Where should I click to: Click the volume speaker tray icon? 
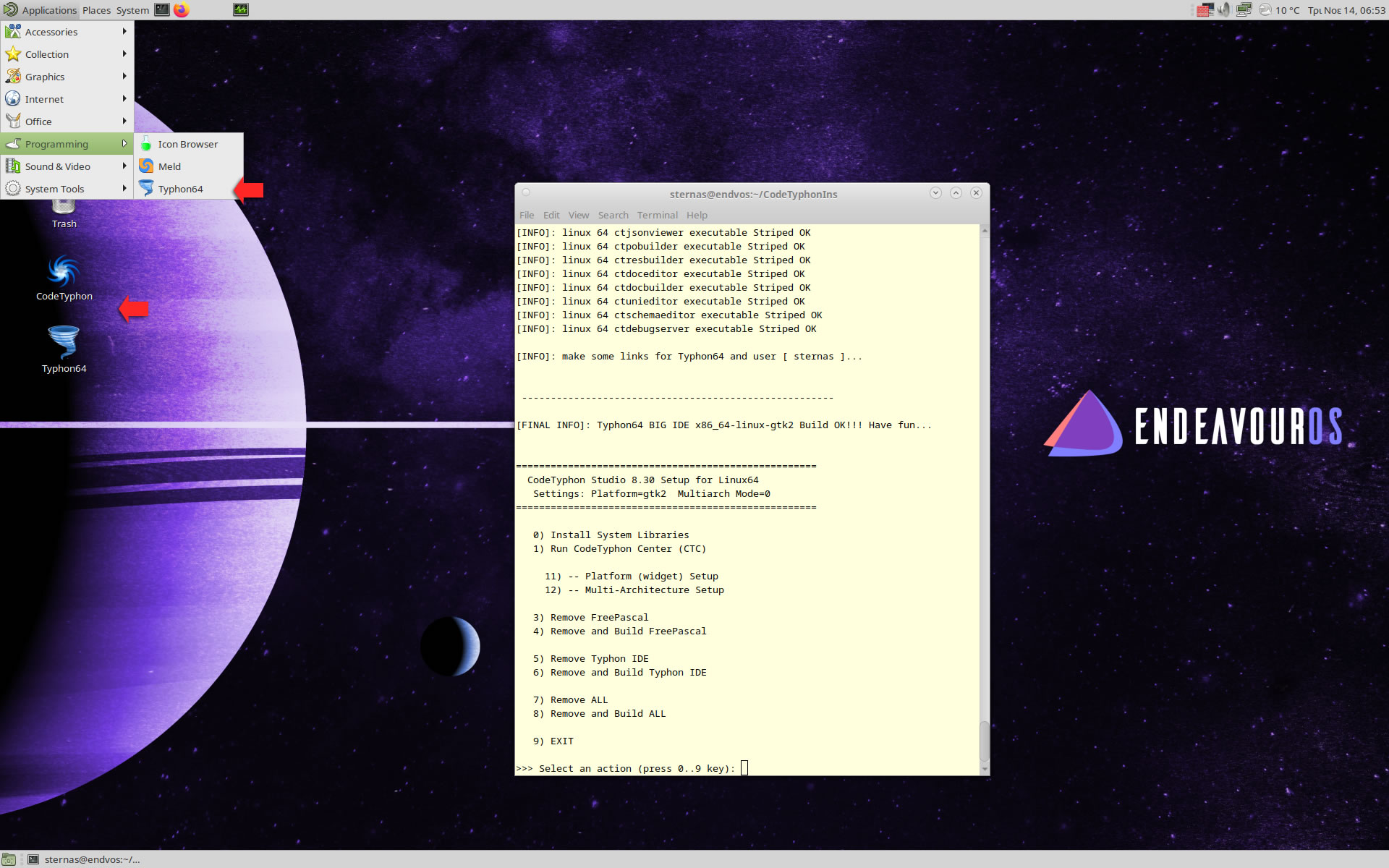tap(1224, 10)
